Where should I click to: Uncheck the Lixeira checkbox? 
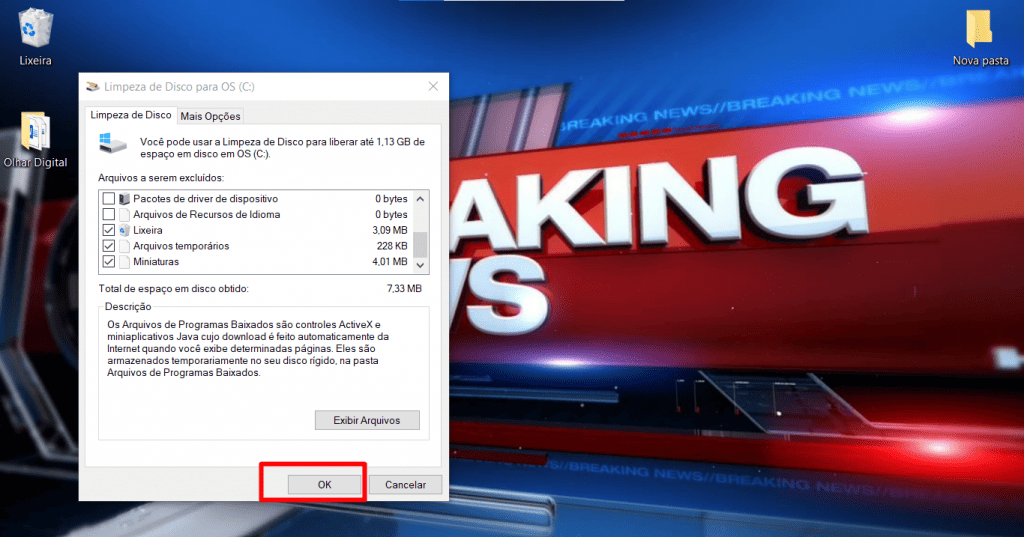[108, 230]
